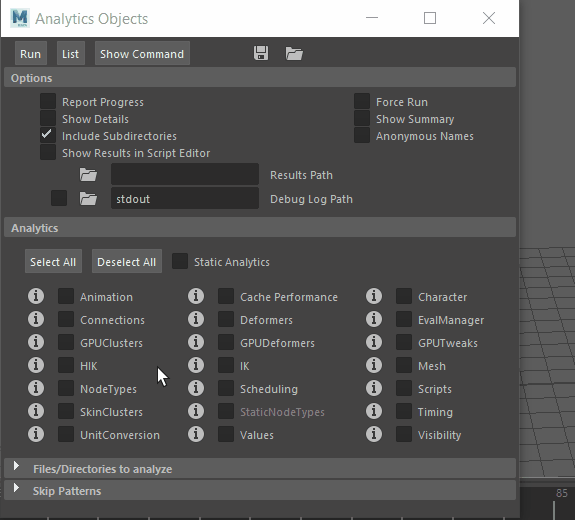Click the save settings floppy disk icon
The image size is (575, 520).
[261, 54]
